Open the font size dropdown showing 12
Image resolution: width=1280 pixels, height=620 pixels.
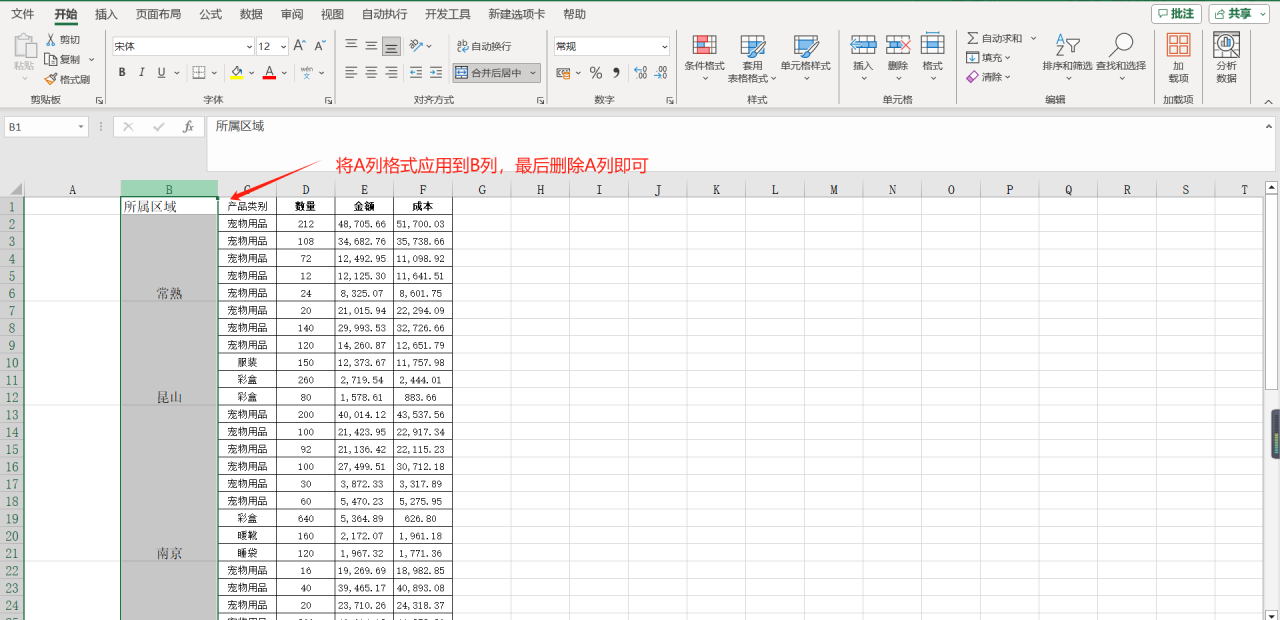284,46
